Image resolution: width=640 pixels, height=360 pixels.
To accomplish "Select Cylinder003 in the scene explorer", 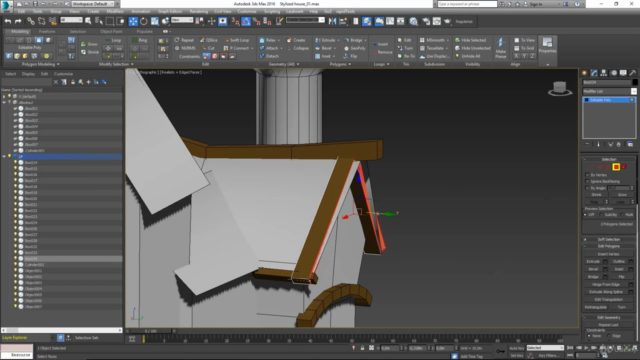I will pos(34,264).
